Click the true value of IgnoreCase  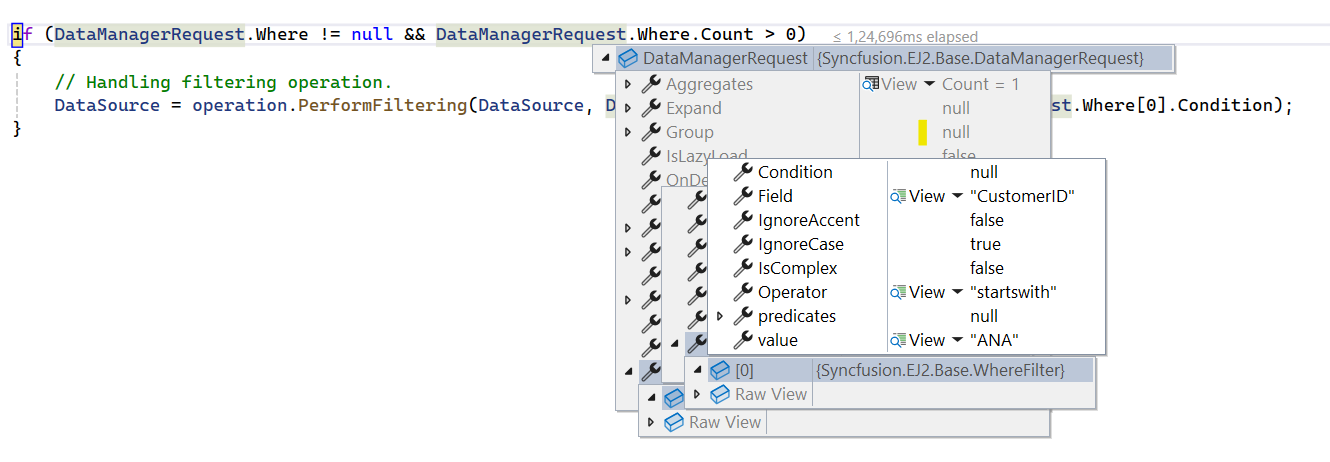point(985,244)
